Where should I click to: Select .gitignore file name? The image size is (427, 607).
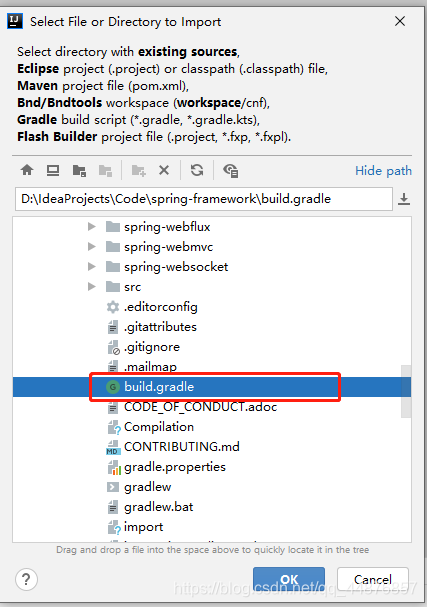152,347
